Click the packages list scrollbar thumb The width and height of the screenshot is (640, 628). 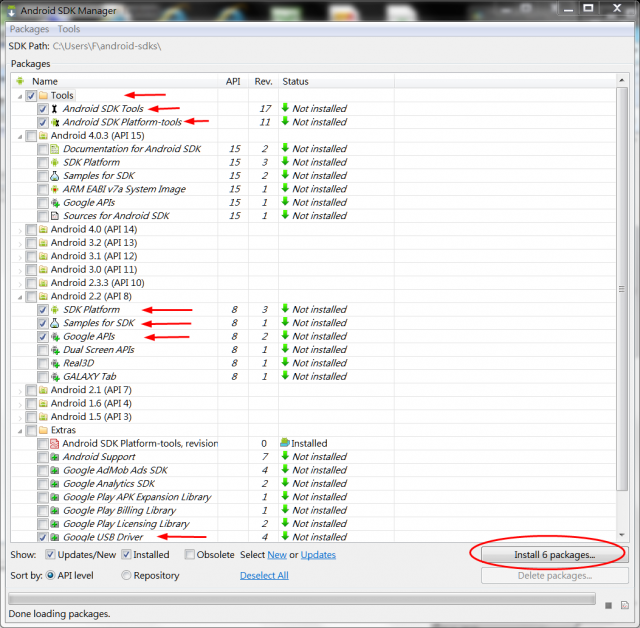point(621,289)
